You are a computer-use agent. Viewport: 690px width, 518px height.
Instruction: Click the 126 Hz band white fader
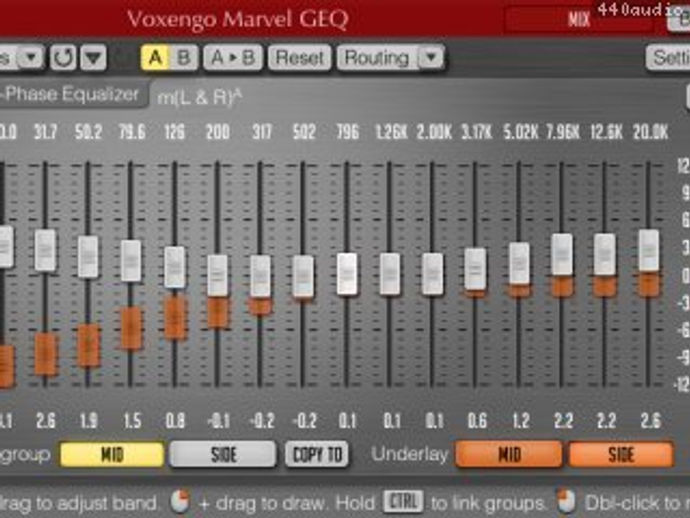point(175,267)
